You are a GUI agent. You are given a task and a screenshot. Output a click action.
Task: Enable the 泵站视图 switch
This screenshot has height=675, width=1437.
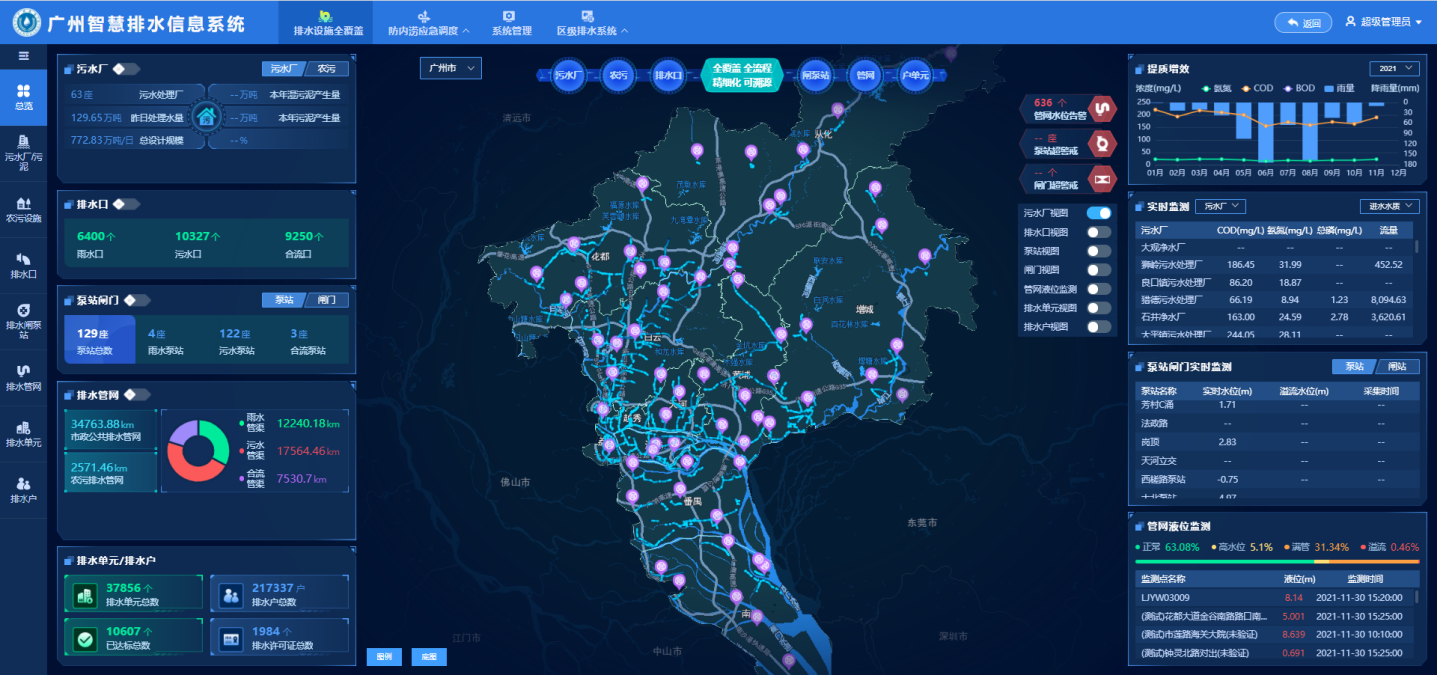pos(1098,251)
